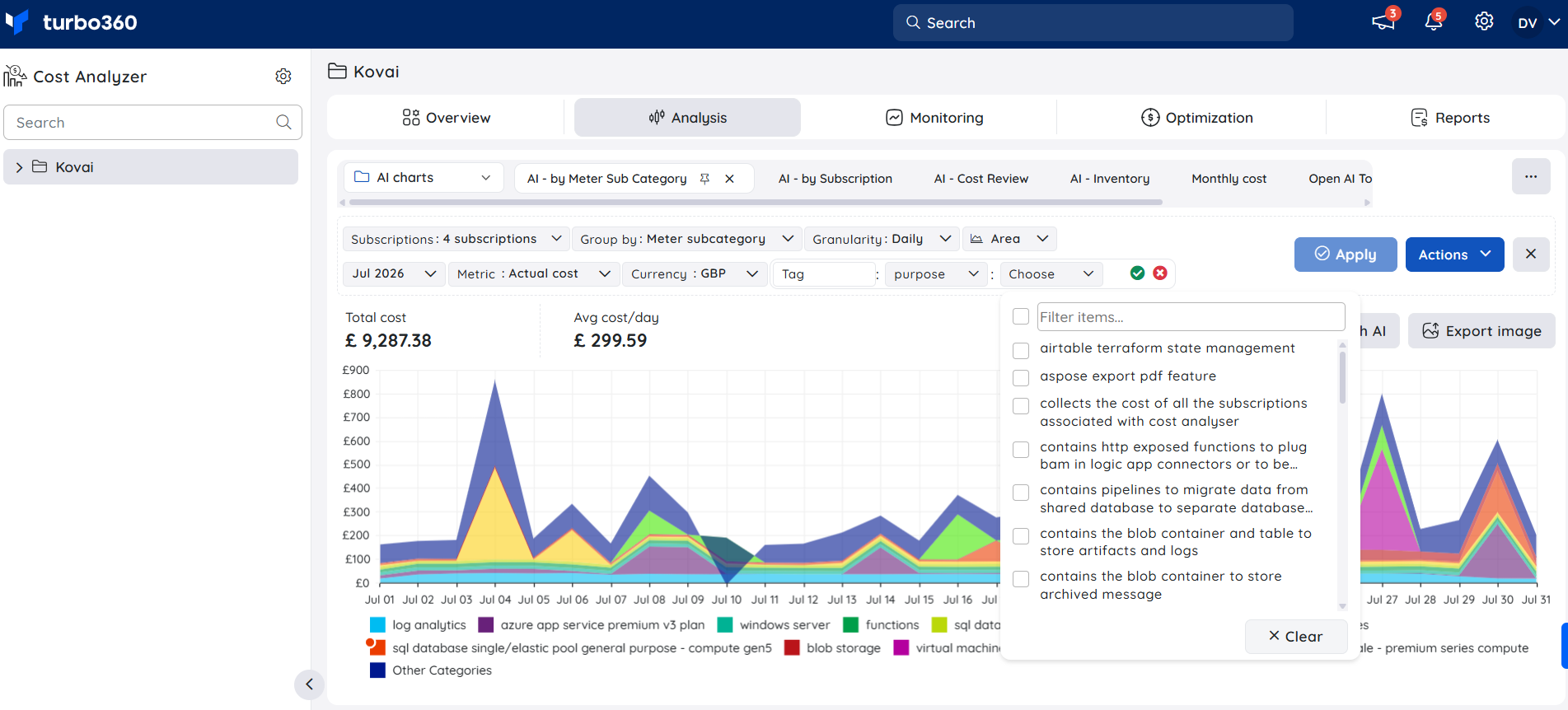The width and height of the screenshot is (1568, 710).
Task: Open the Metric Actual cost dropdown
Action: (534, 273)
